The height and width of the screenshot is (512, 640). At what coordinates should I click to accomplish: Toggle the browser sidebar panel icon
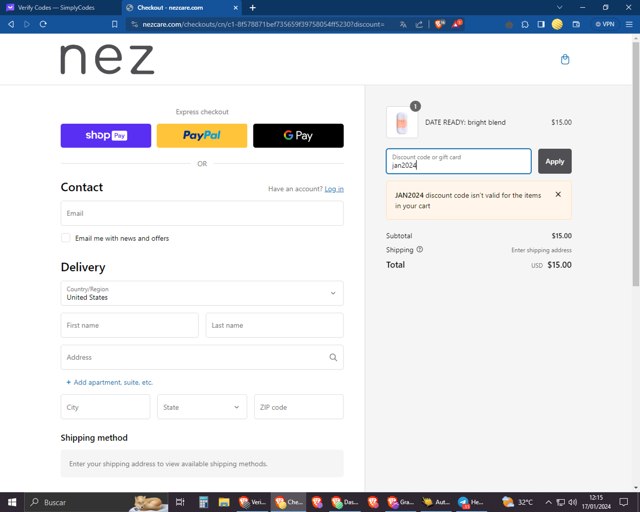coord(541,24)
